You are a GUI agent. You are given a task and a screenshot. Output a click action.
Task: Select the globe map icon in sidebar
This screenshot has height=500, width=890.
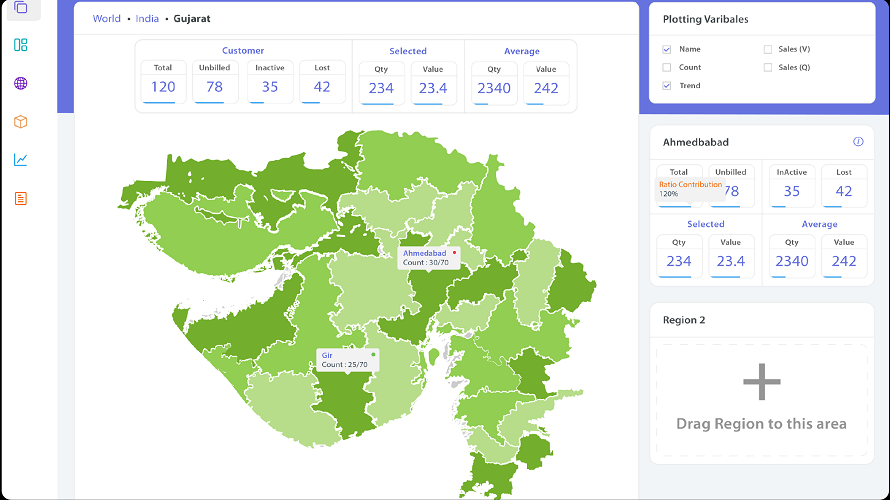(x=20, y=83)
